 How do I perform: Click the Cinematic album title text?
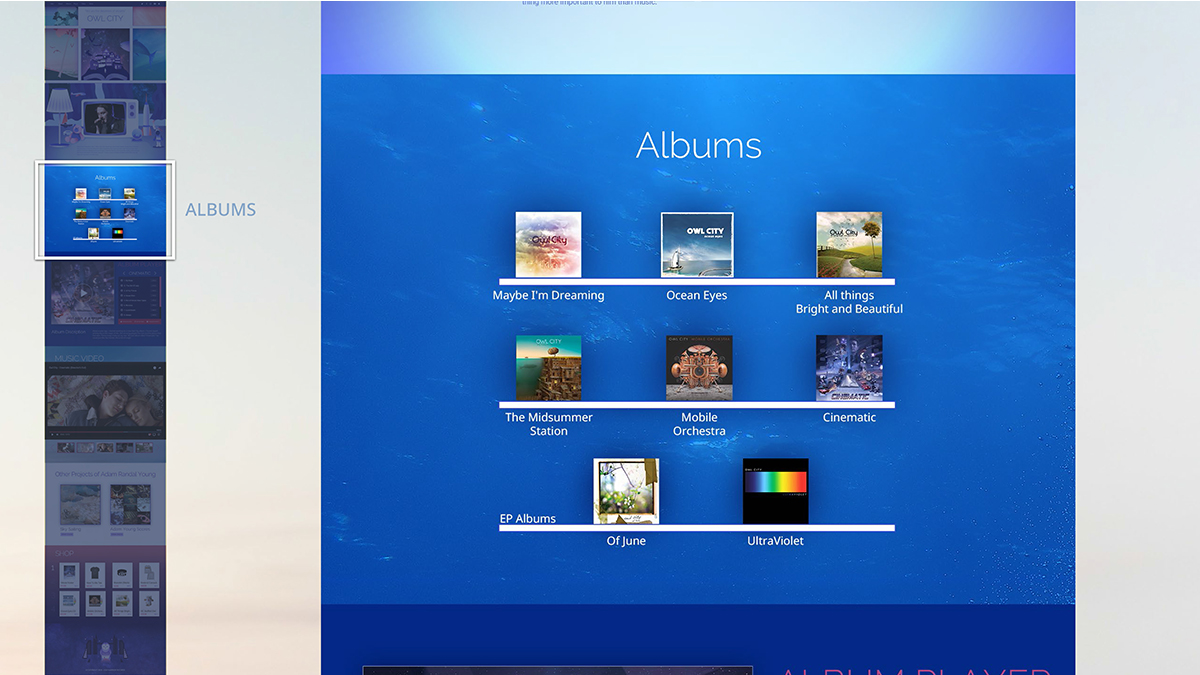point(849,418)
